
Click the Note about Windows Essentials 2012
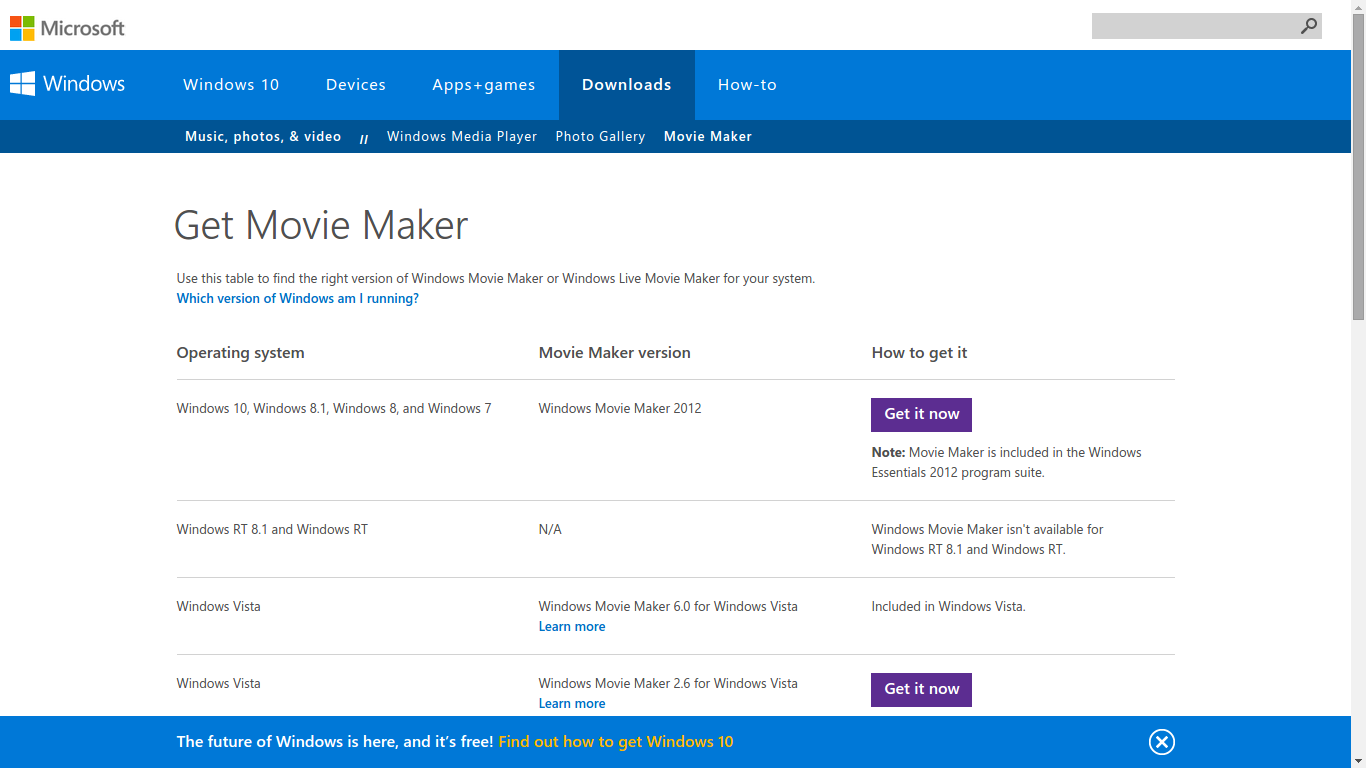[1006, 462]
